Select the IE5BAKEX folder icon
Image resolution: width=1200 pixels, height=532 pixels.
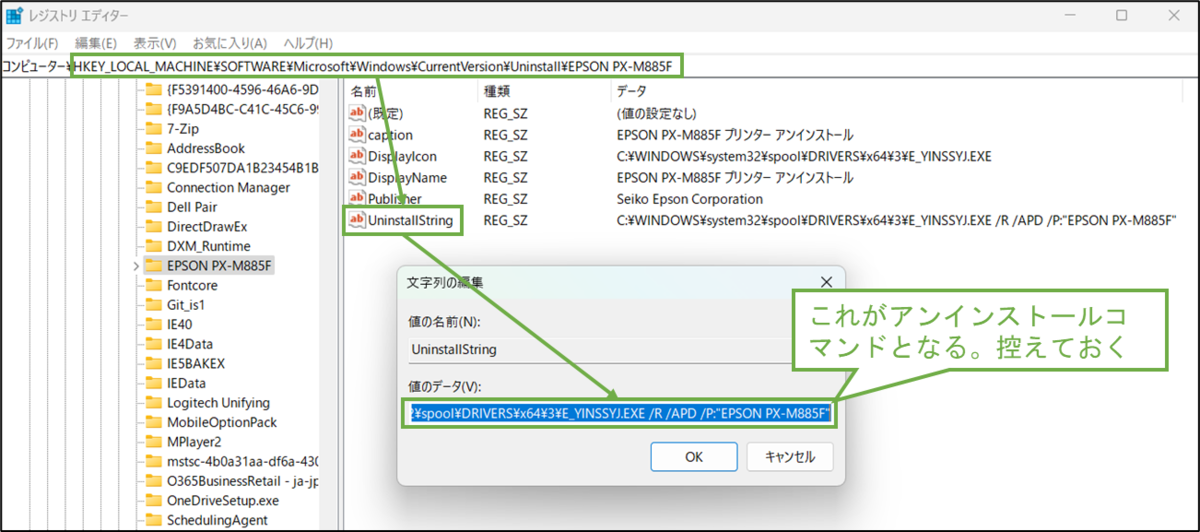point(153,363)
